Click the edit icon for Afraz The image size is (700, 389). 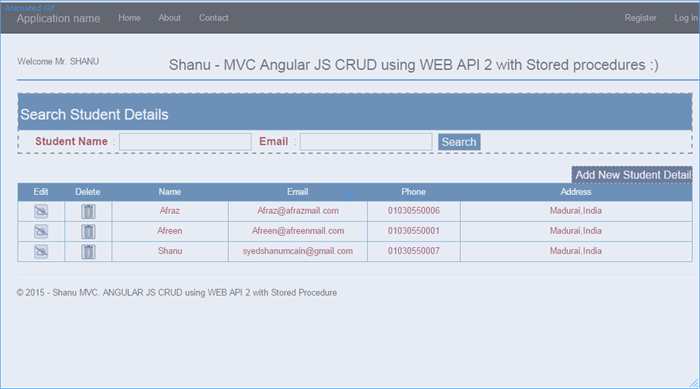(x=41, y=211)
